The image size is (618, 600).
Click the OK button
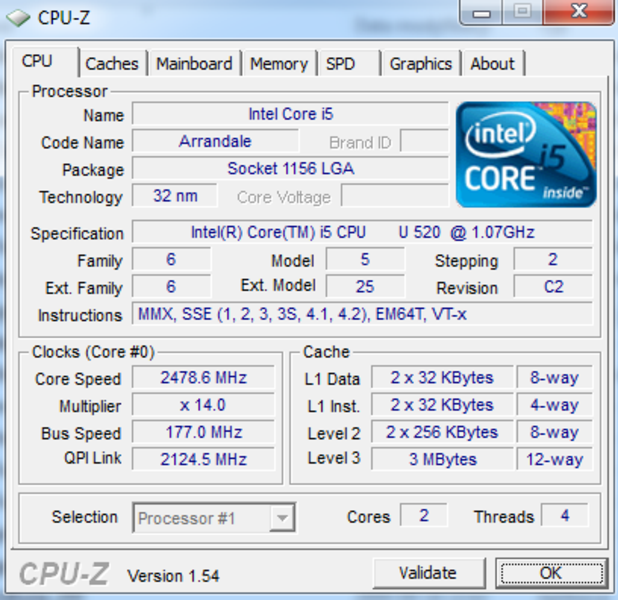point(551,573)
